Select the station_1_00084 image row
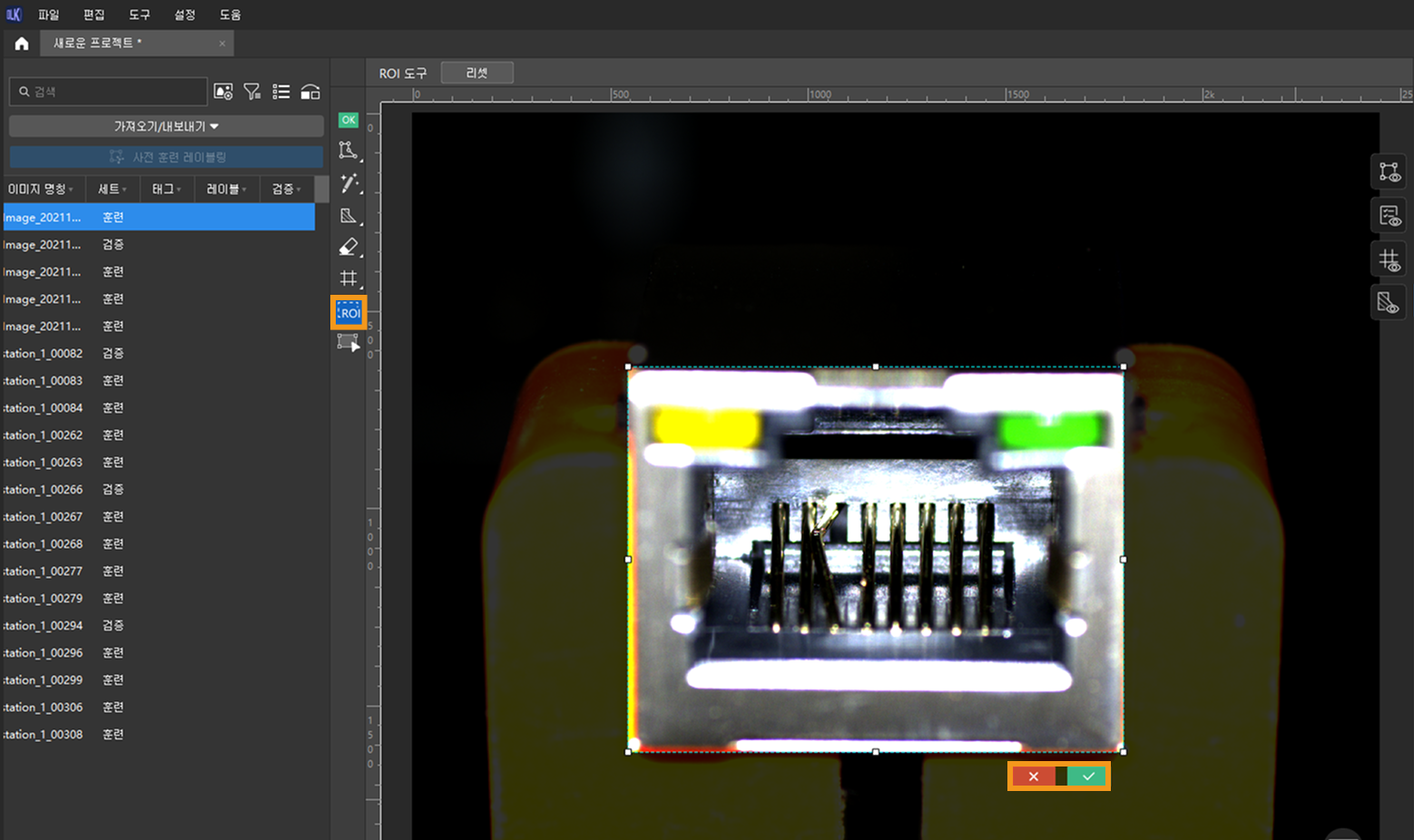This screenshot has height=840, width=1414. coord(159,407)
